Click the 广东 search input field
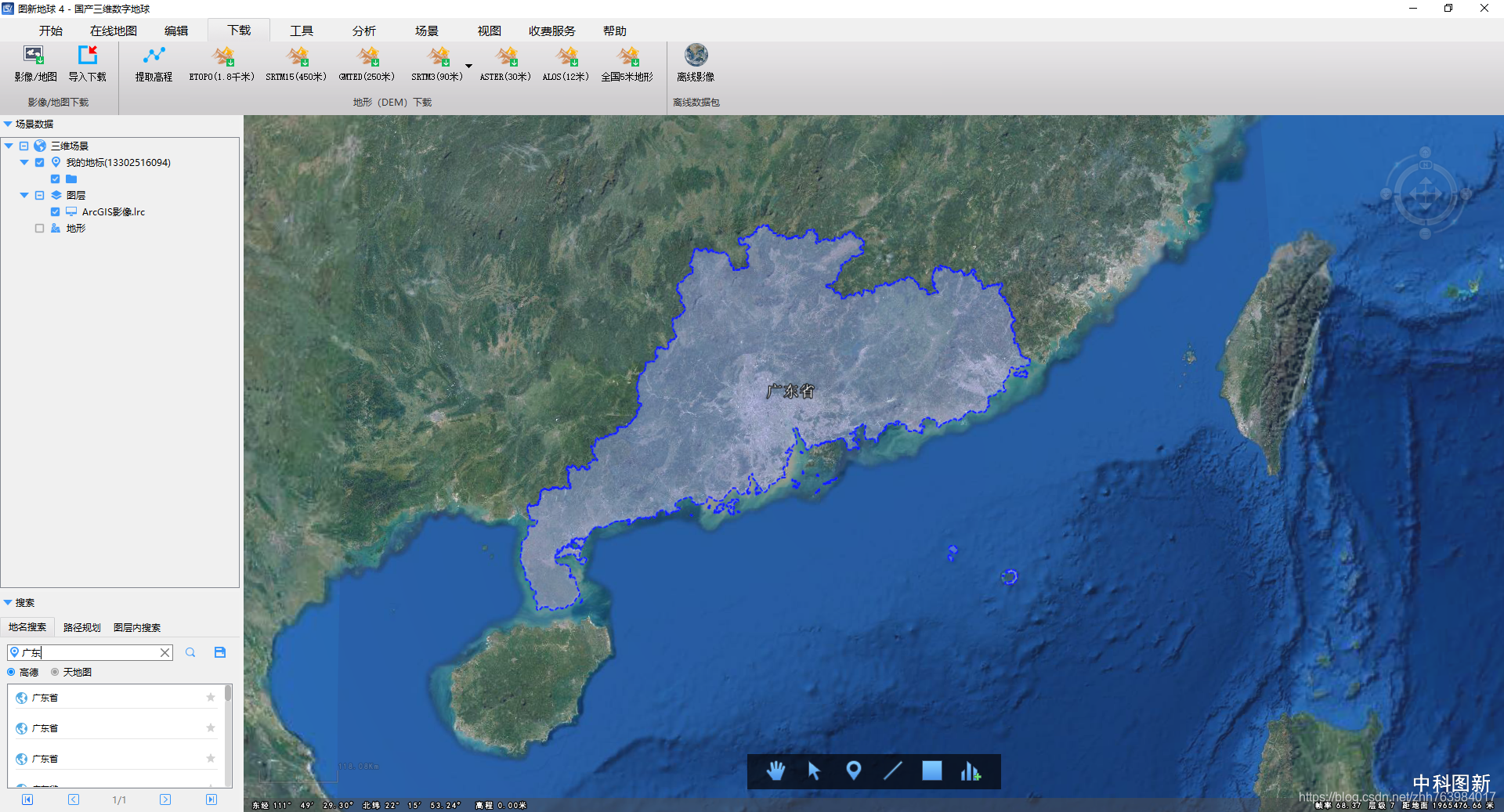1504x812 pixels. point(89,652)
